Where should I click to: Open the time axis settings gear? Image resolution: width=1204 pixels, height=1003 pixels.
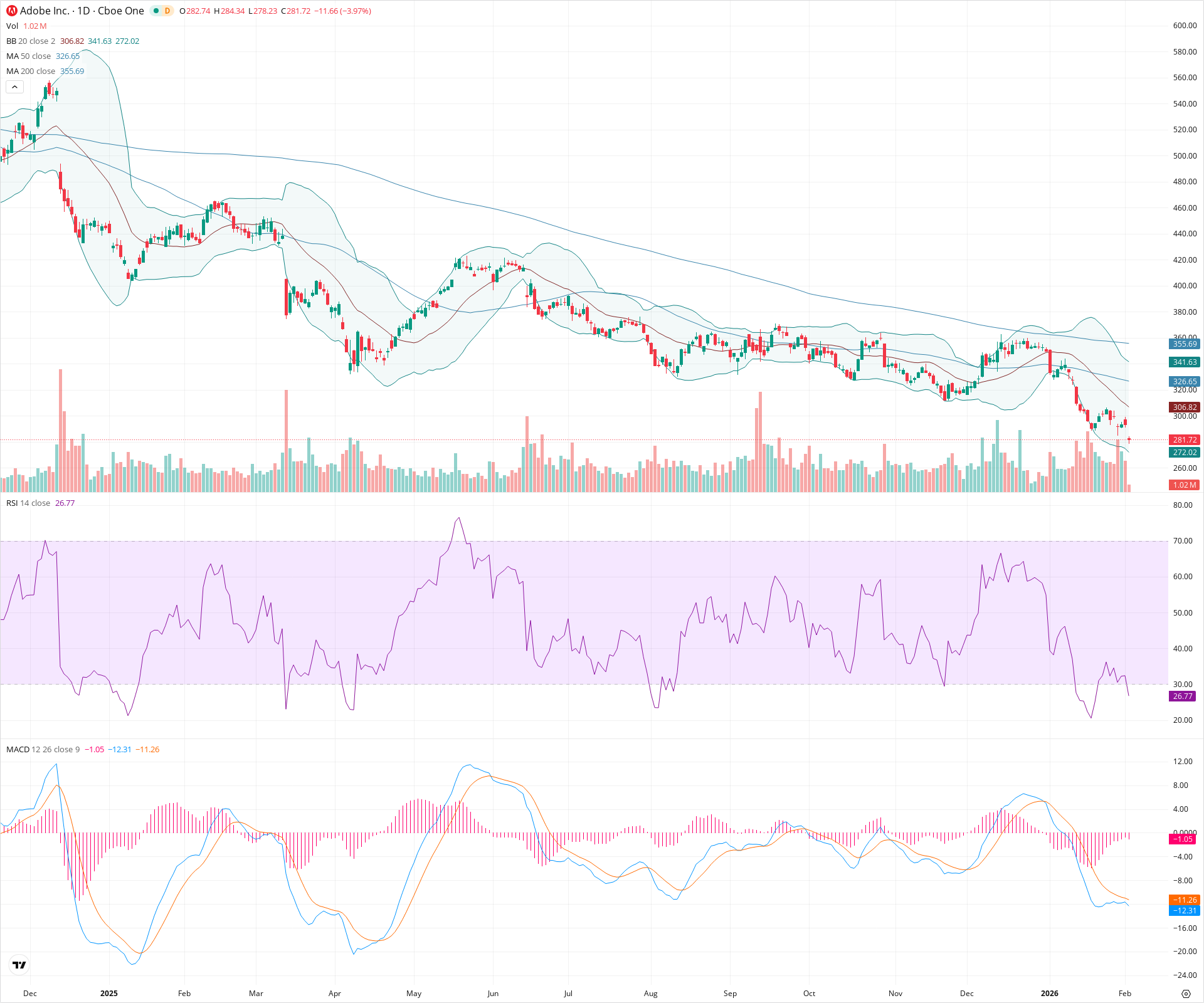1186,993
